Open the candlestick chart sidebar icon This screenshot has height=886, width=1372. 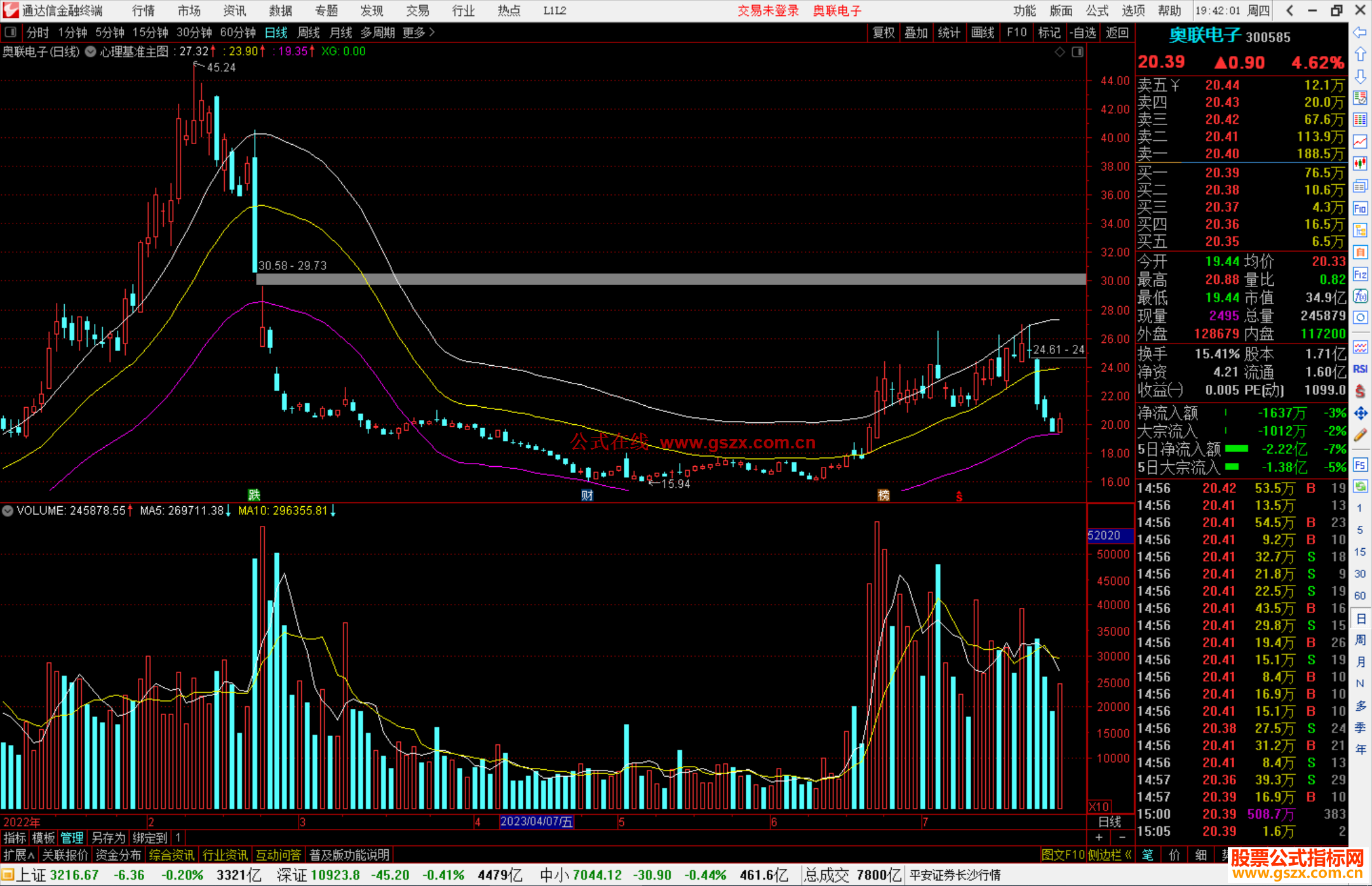tap(1360, 164)
